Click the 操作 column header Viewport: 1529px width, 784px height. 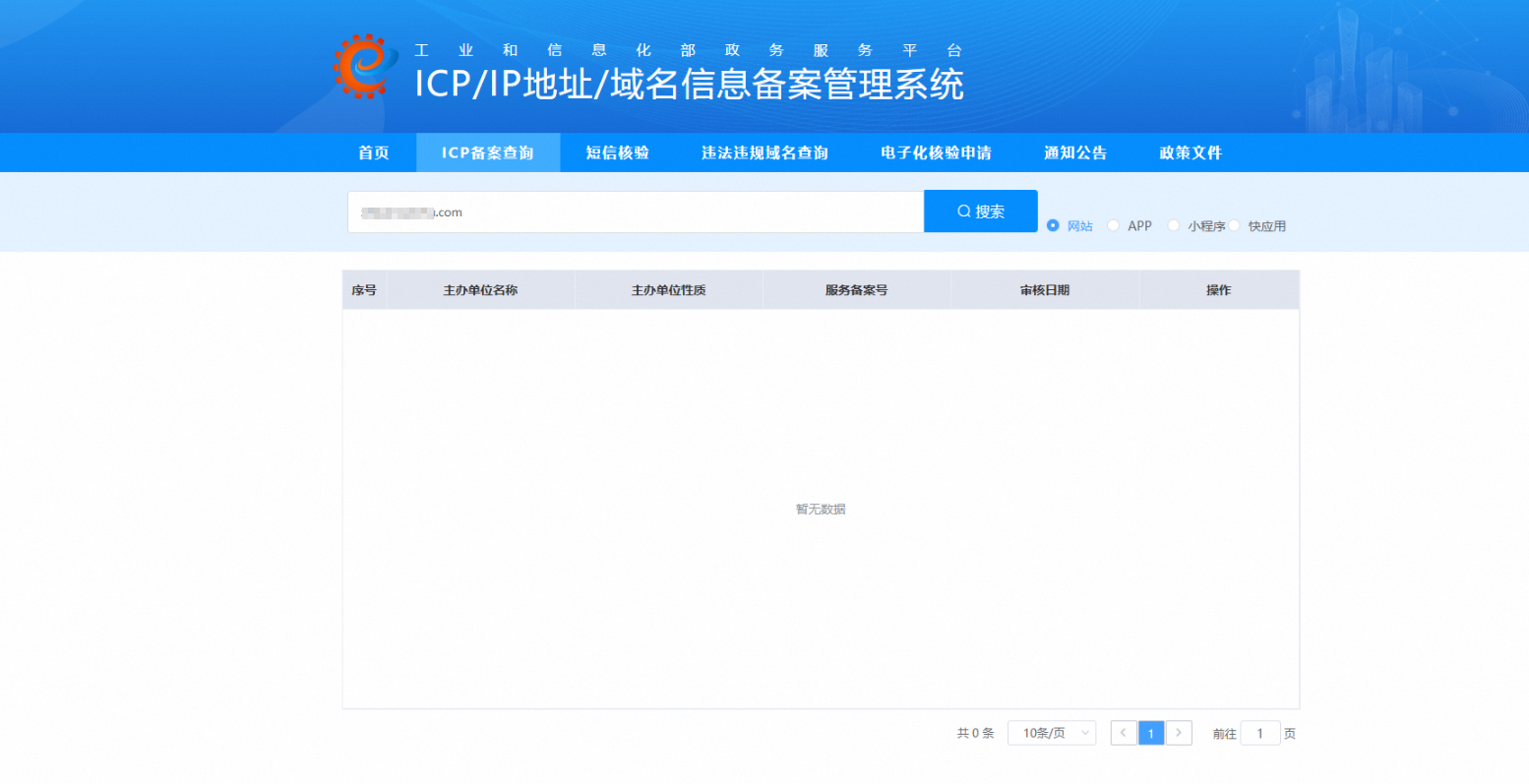click(x=1218, y=290)
